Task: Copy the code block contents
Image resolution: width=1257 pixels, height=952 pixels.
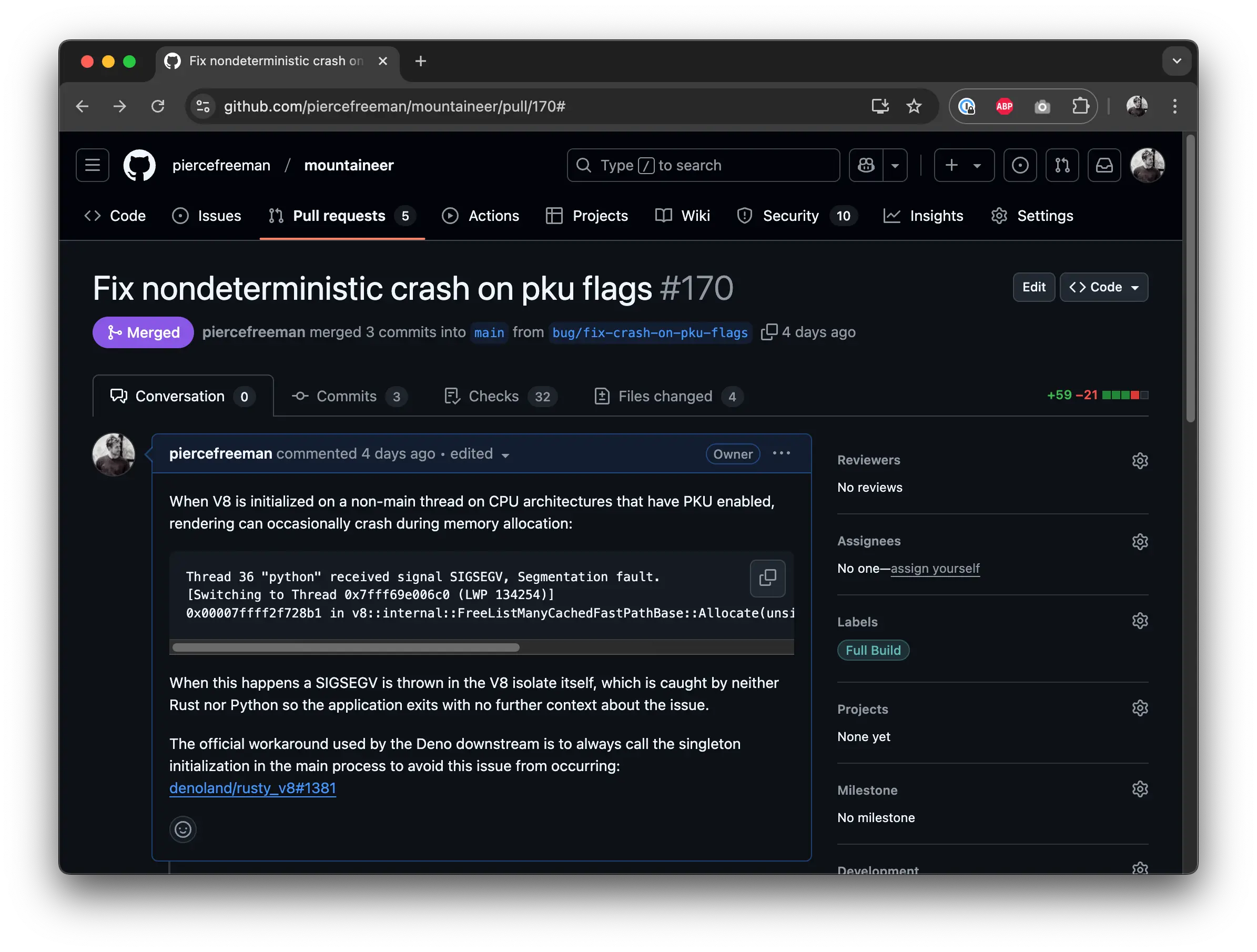Action: pos(767,578)
